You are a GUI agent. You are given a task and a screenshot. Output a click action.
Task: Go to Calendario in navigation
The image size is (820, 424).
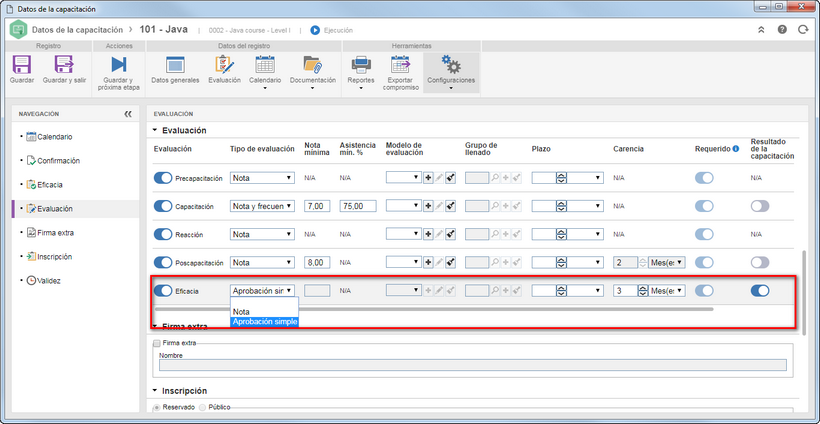pyautogui.click(x=50, y=137)
